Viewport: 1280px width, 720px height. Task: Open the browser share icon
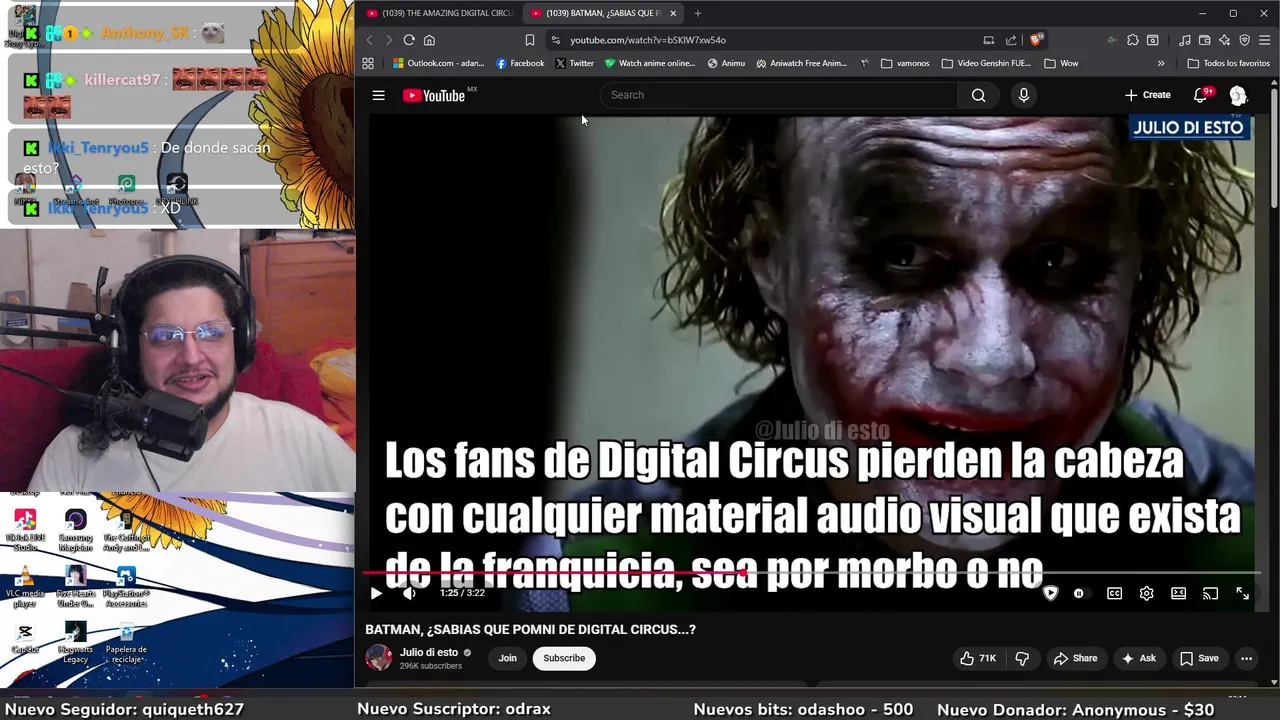(x=1011, y=40)
